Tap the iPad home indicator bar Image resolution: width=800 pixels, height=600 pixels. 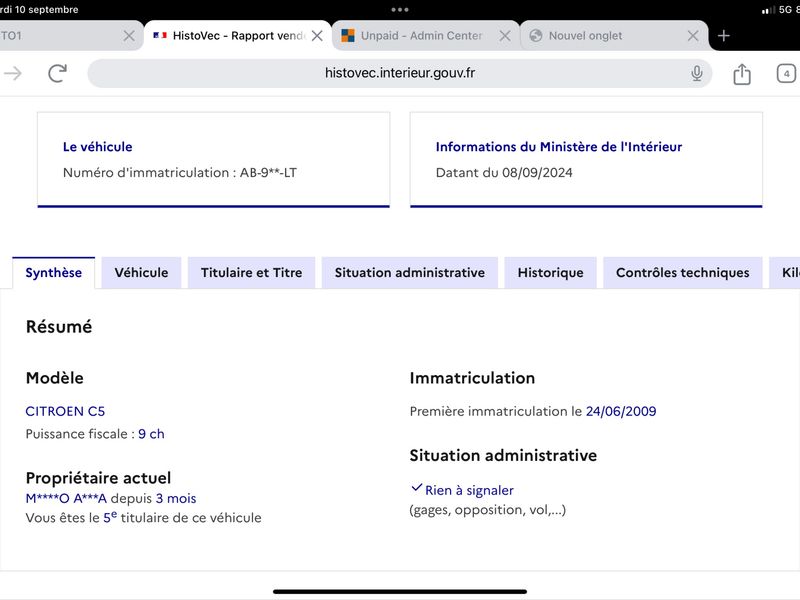click(399, 592)
